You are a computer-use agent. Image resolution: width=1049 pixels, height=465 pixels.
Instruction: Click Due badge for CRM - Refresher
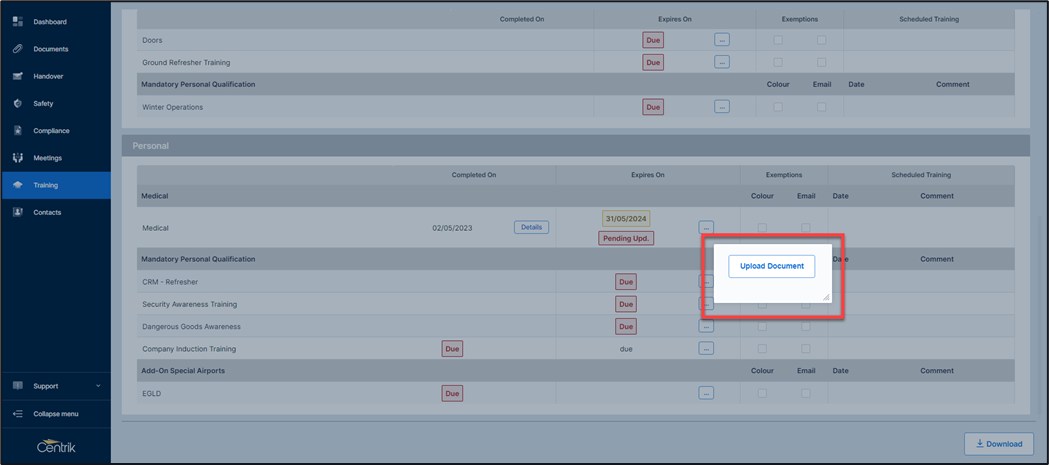click(626, 282)
